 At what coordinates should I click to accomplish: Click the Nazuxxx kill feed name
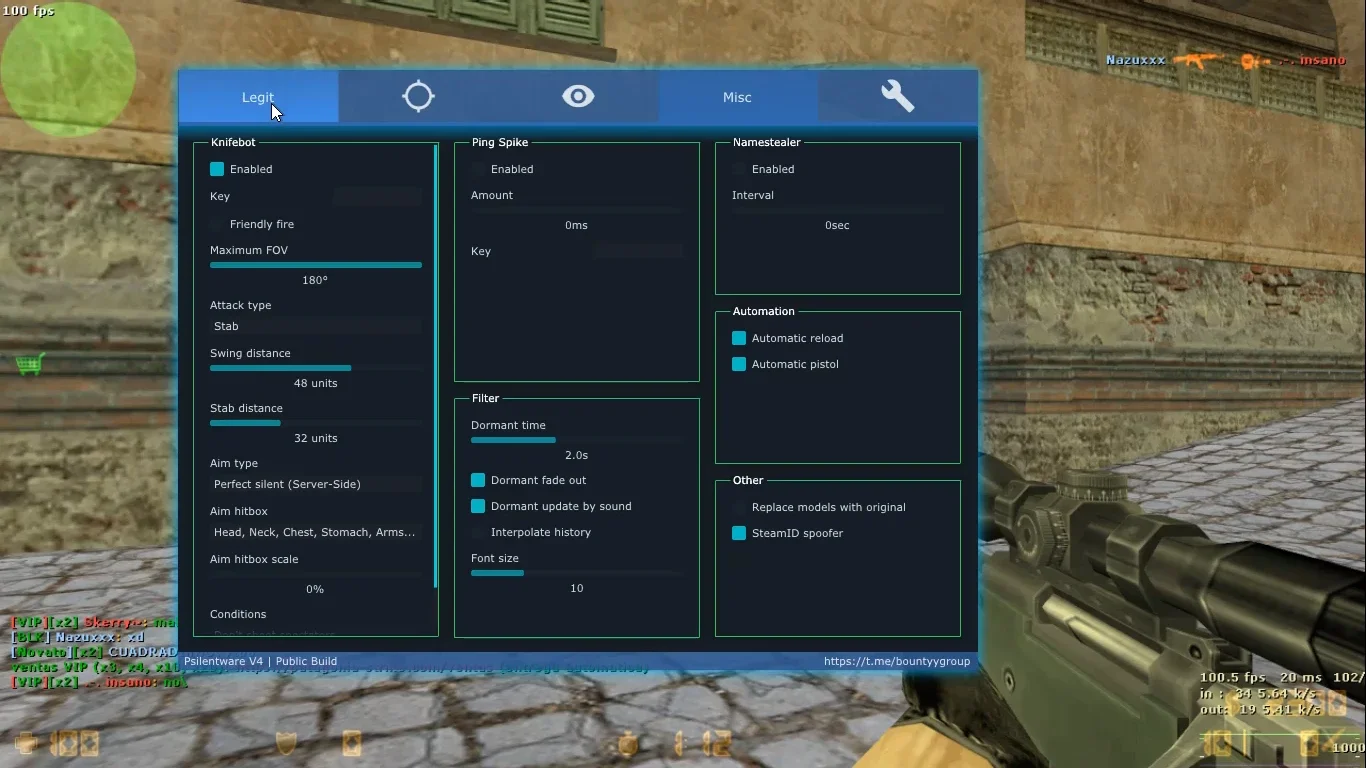pyautogui.click(x=1136, y=60)
